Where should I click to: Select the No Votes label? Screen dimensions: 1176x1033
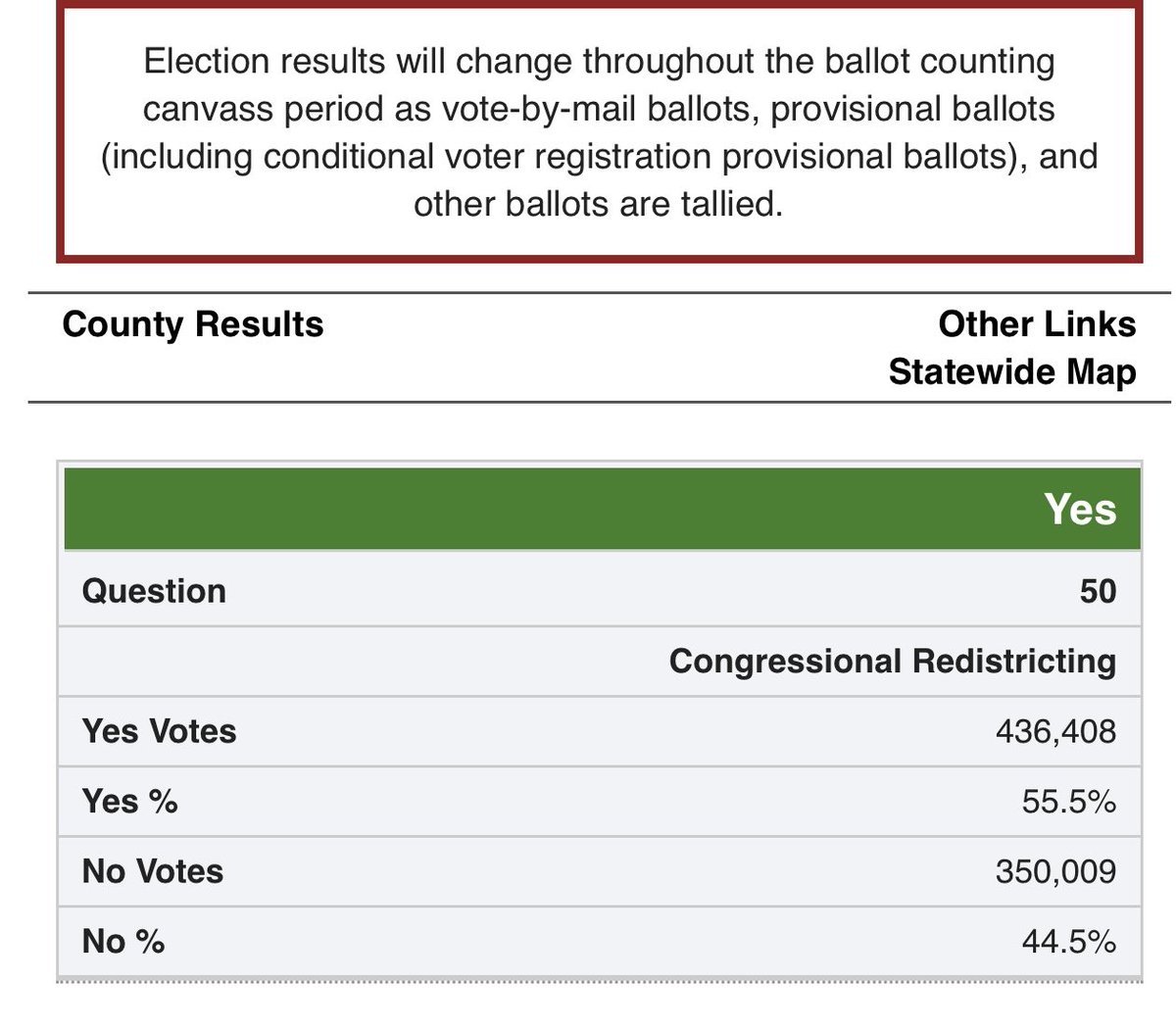click(152, 871)
